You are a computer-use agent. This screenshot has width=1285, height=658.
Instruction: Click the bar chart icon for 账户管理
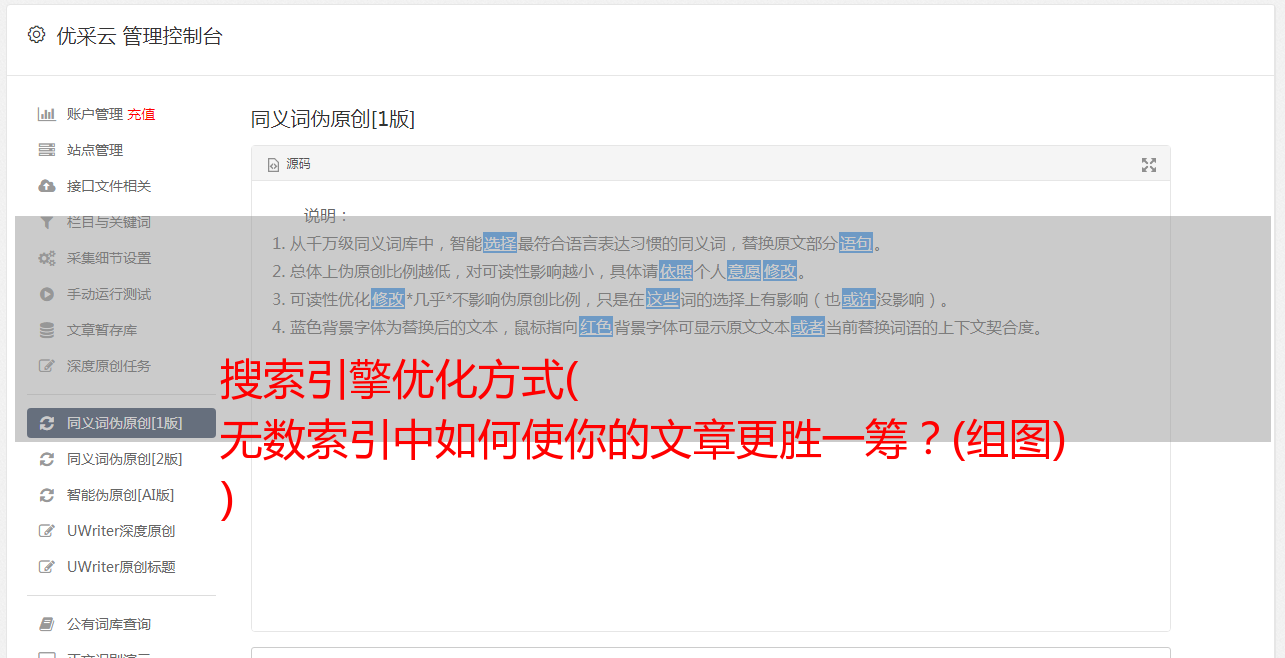46,114
